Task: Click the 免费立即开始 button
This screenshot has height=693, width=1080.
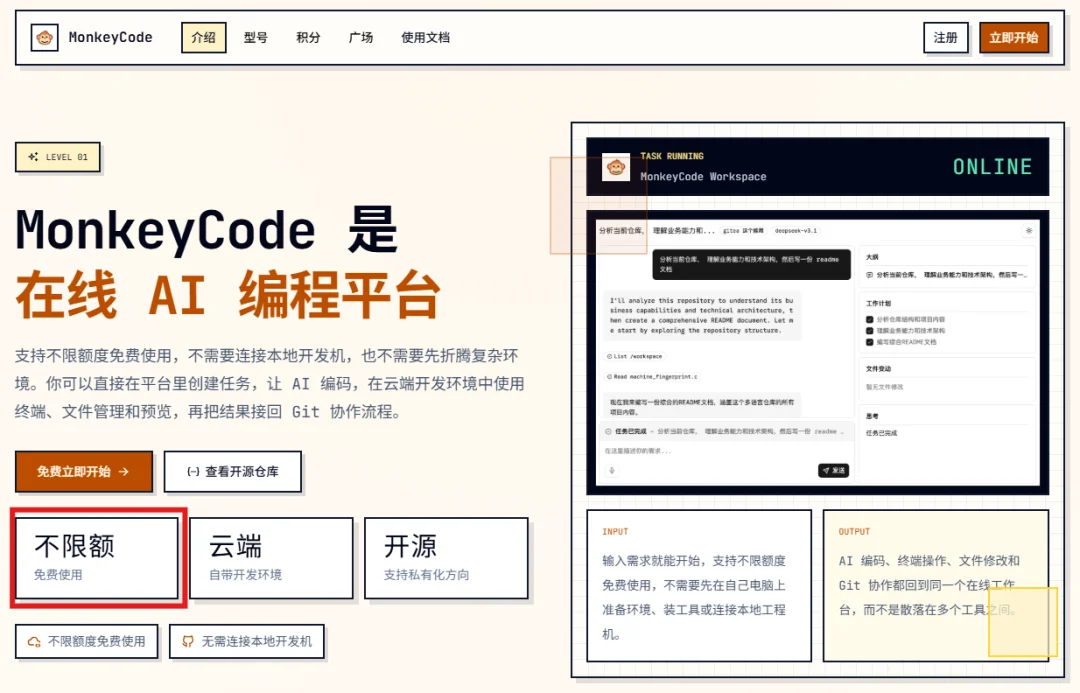Action: pyautogui.click(x=83, y=472)
